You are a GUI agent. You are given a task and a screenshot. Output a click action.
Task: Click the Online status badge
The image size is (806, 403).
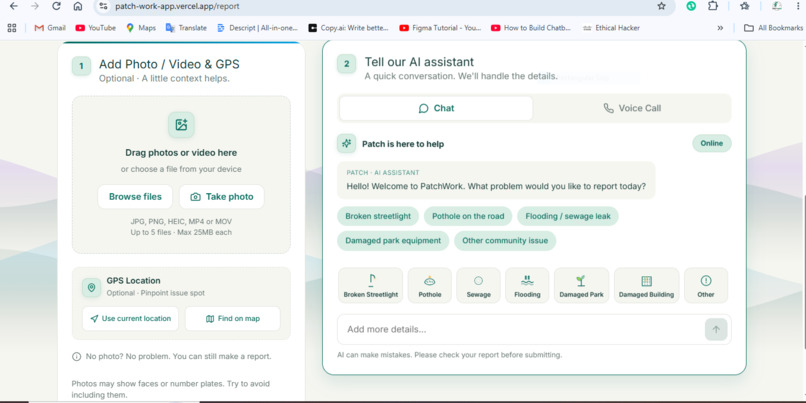(712, 143)
